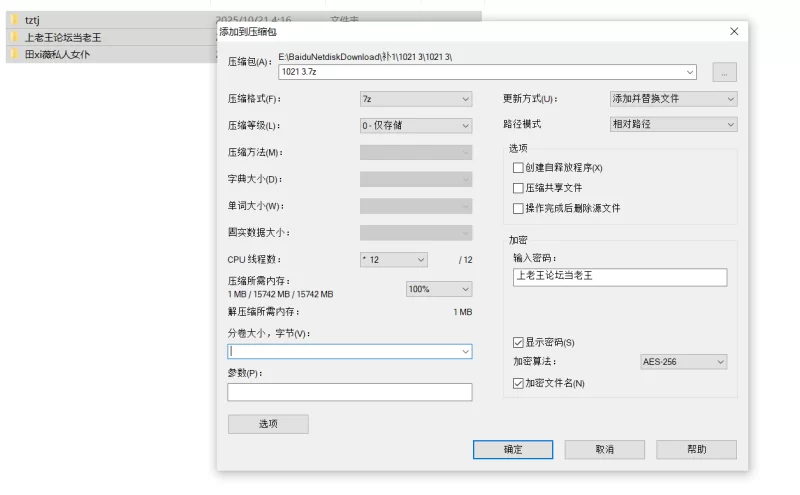
Task: Open the 压缩格式 dropdown showing 7z
Action: (x=415, y=99)
